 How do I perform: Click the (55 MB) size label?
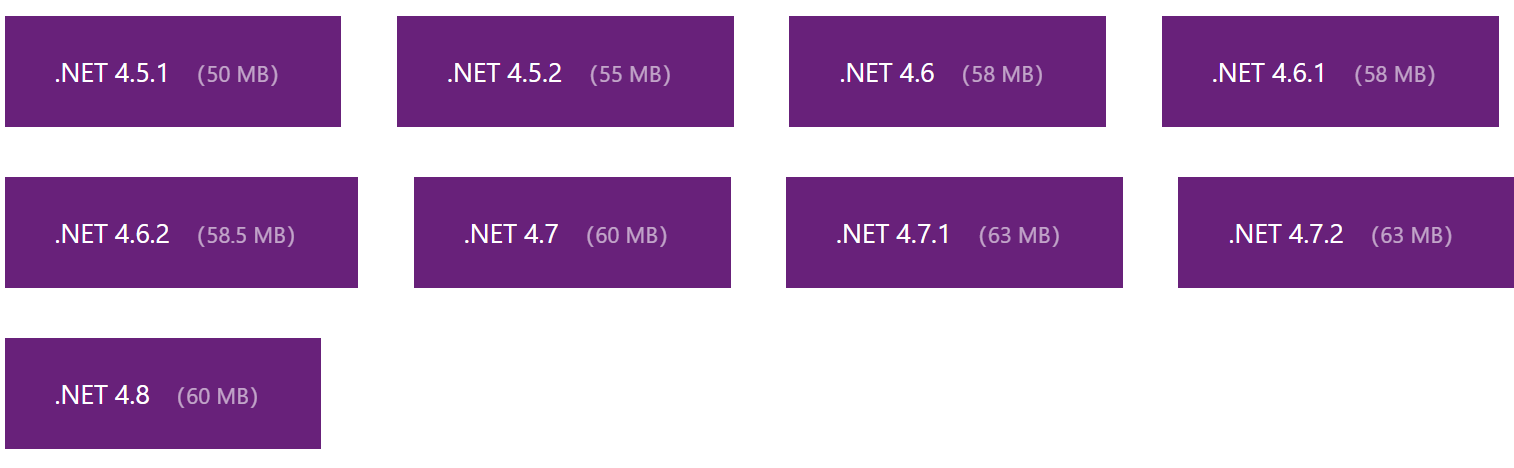pyautogui.click(x=630, y=75)
